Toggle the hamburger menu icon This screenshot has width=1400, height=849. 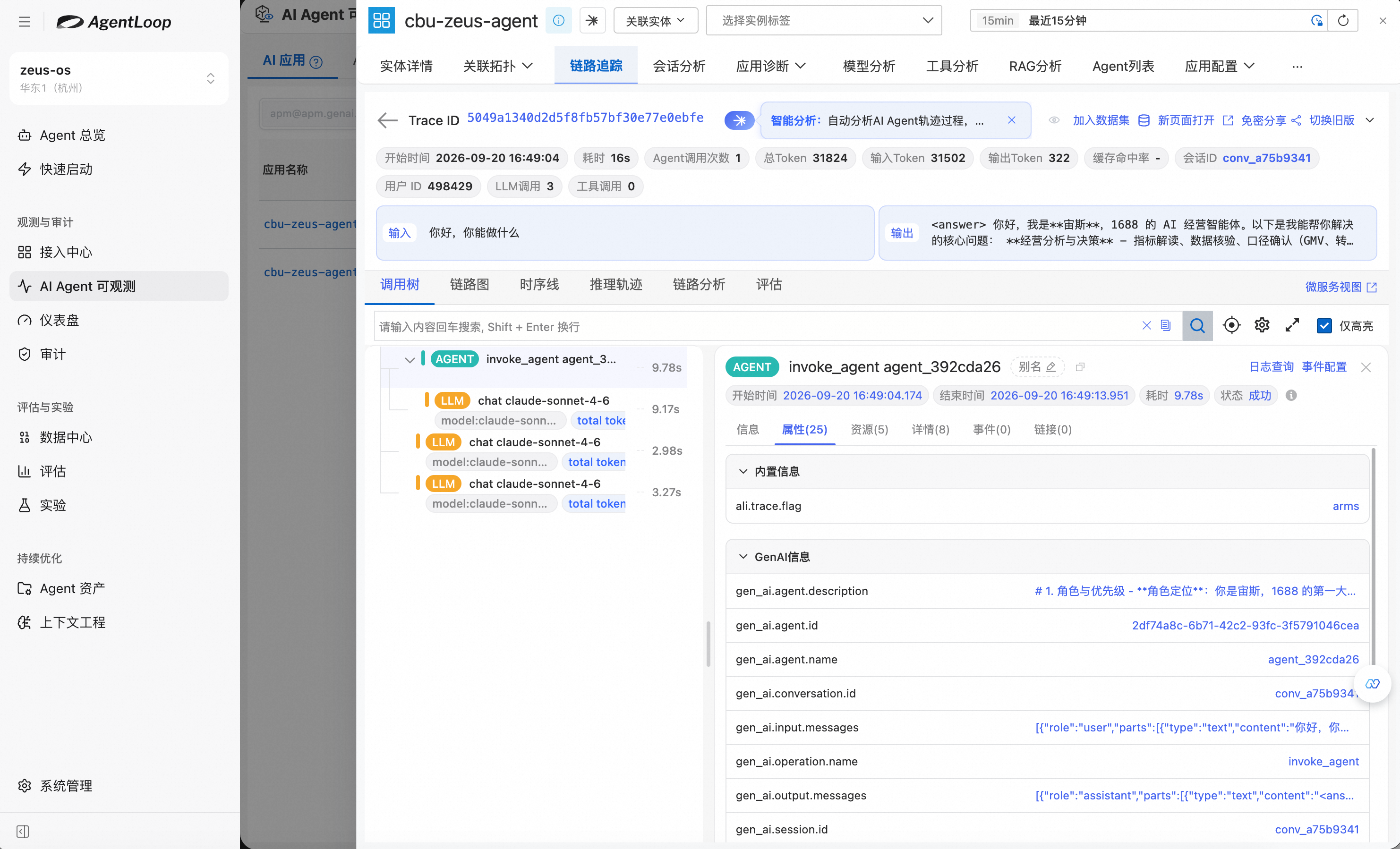(25, 22)
